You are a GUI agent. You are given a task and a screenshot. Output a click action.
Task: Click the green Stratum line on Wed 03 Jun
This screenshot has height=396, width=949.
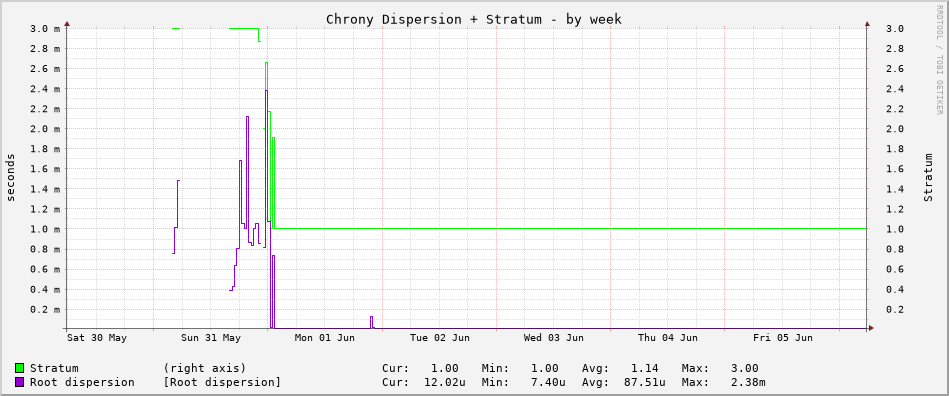554,228
